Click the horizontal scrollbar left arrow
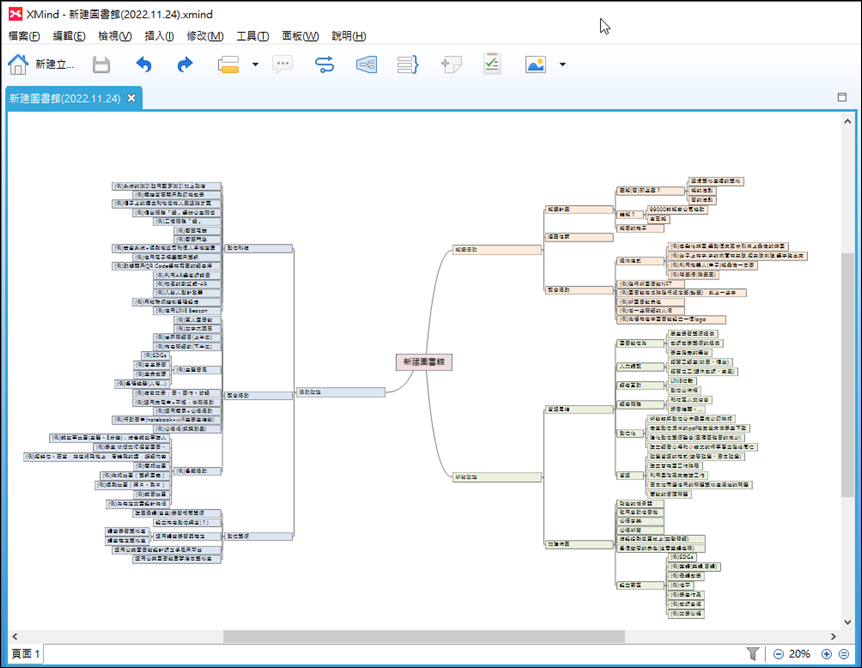The height and width of the screenshot is (668, 862). point(15,637)
